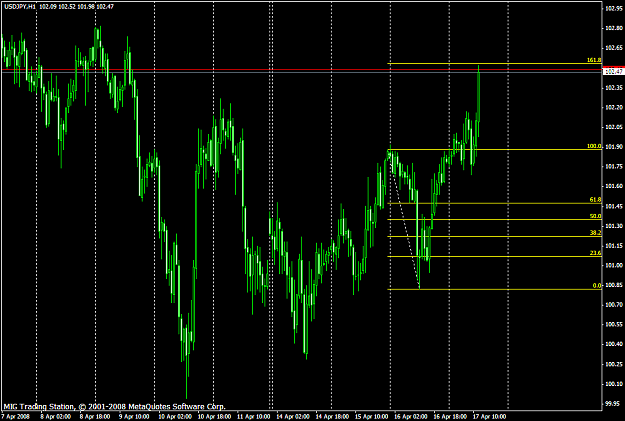
Task: Click the 102.65 price scale label
Action: click(614, 48)
